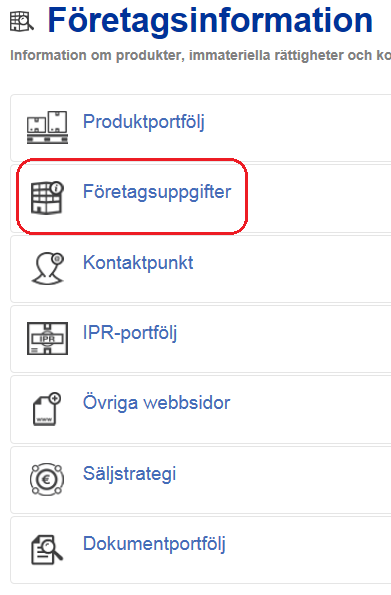Image resolution: width=391 pixels, height=595 pixels.
Task: Open the Dokumentportfölj text link
Action: [x=155, y=544]
